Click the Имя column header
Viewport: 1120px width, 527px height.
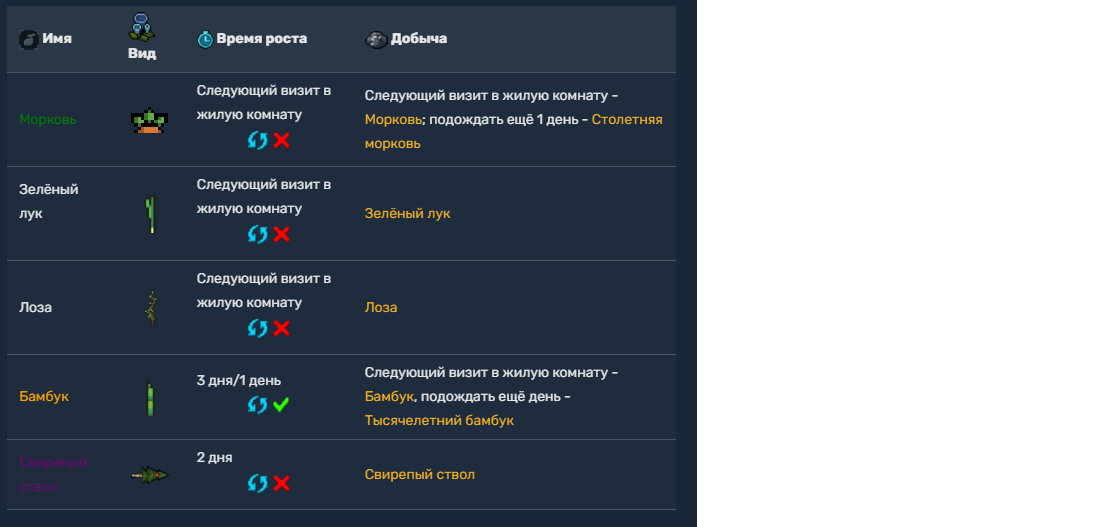pos(56,39)
